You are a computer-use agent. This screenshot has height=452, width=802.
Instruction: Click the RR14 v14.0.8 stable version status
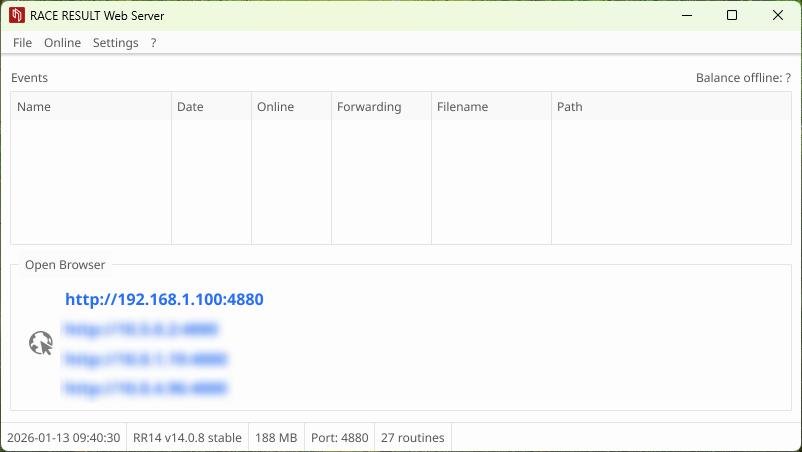coord(187,438)
